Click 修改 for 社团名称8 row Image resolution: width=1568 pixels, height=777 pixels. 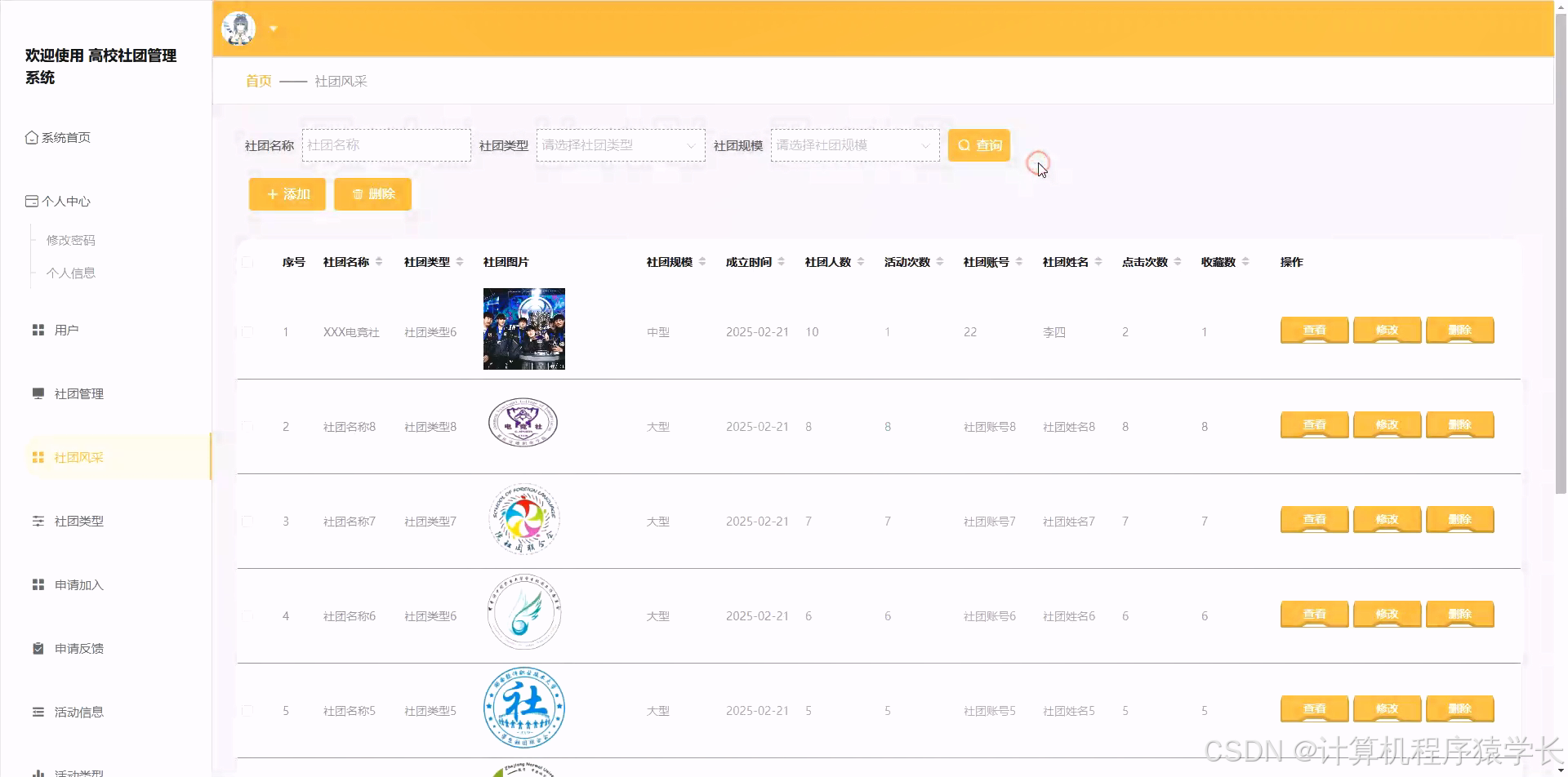point(1387,425)
